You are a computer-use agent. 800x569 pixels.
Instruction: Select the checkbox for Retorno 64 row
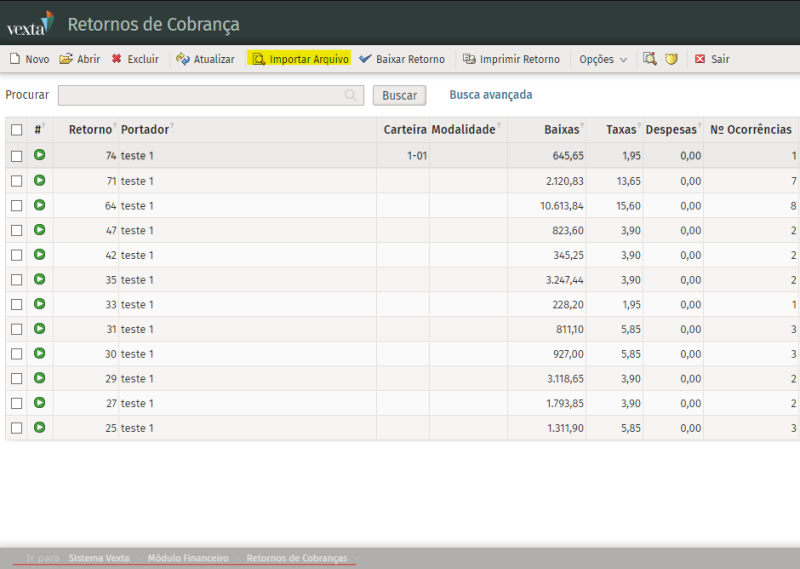(16, 206)
